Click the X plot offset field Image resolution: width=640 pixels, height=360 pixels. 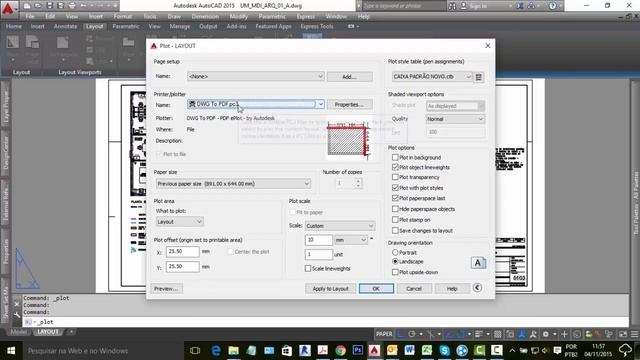(182, 252)
